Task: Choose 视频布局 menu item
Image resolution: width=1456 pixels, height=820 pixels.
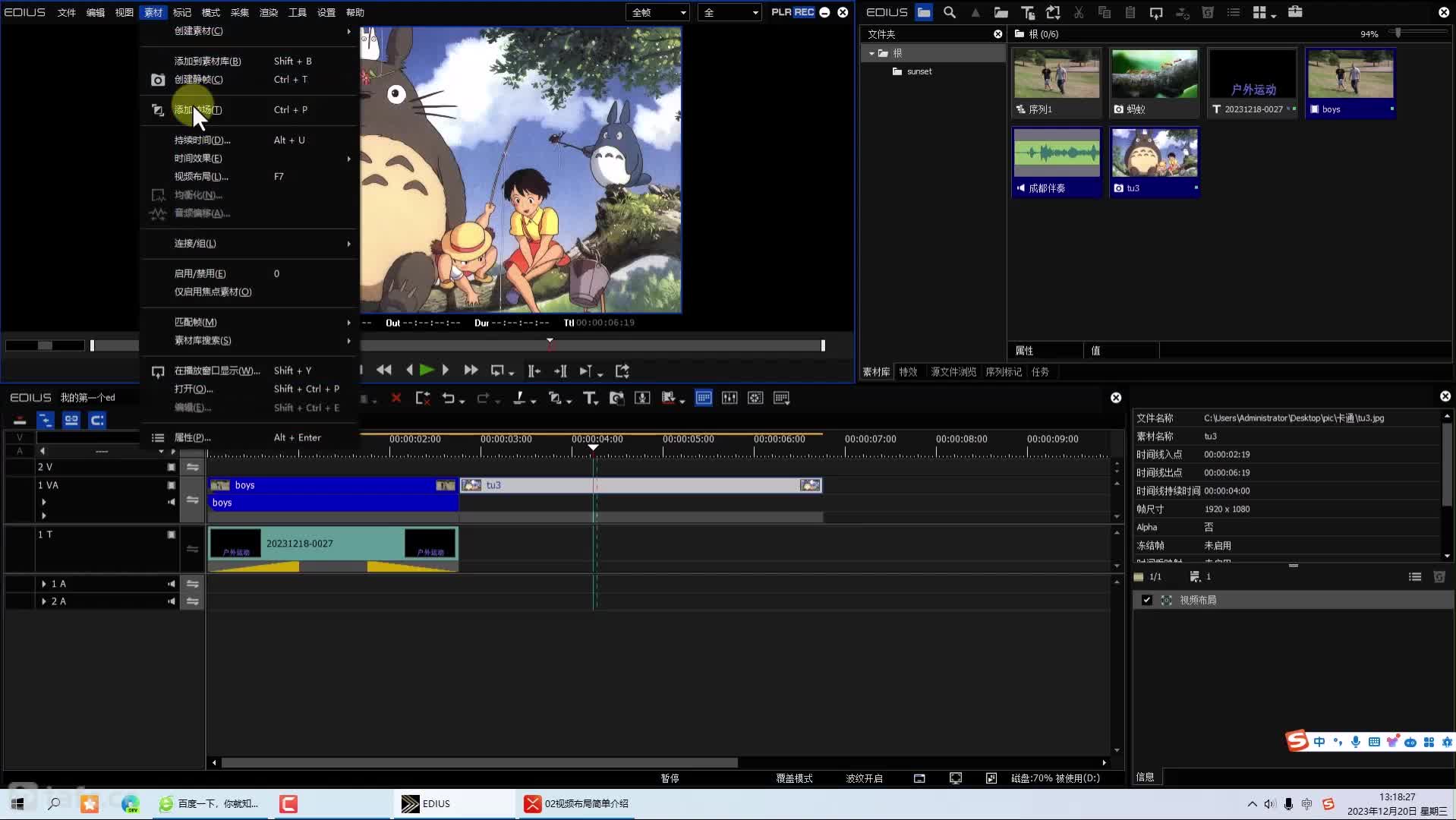Action: [x=249, y=176]
